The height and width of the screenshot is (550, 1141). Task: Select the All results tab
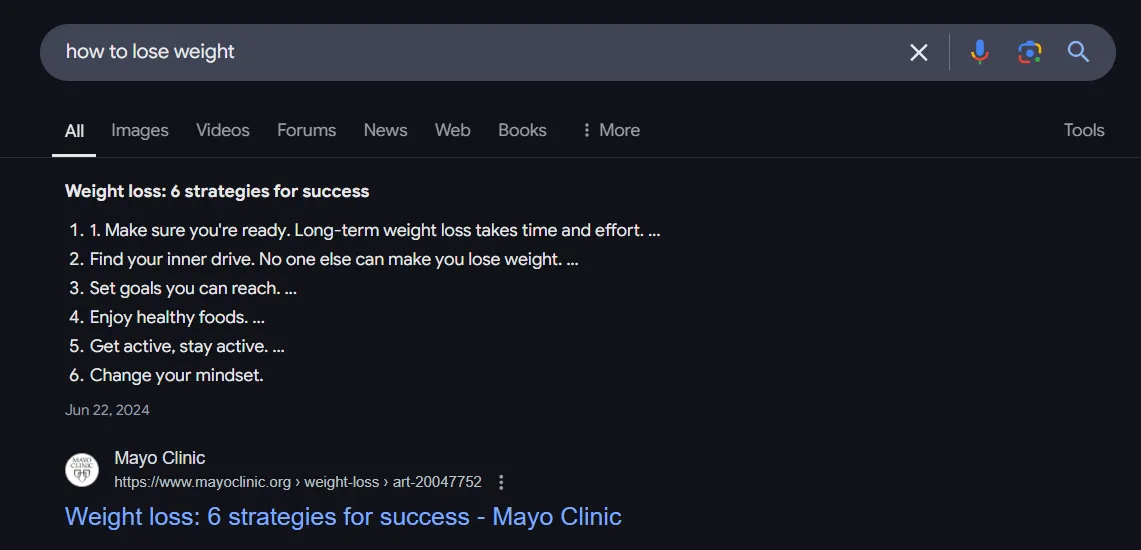pyautogui.click(x=74, y=131)
